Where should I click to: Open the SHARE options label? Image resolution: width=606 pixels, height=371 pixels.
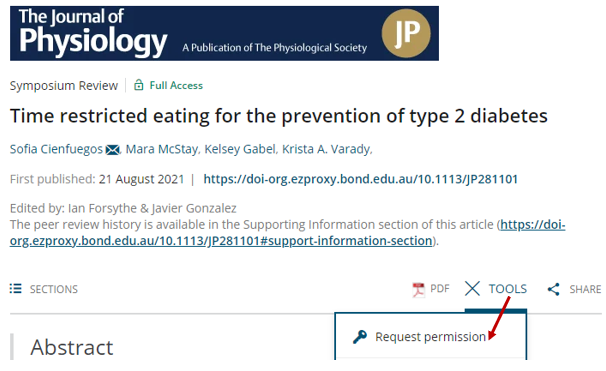(x=585, y=289)
